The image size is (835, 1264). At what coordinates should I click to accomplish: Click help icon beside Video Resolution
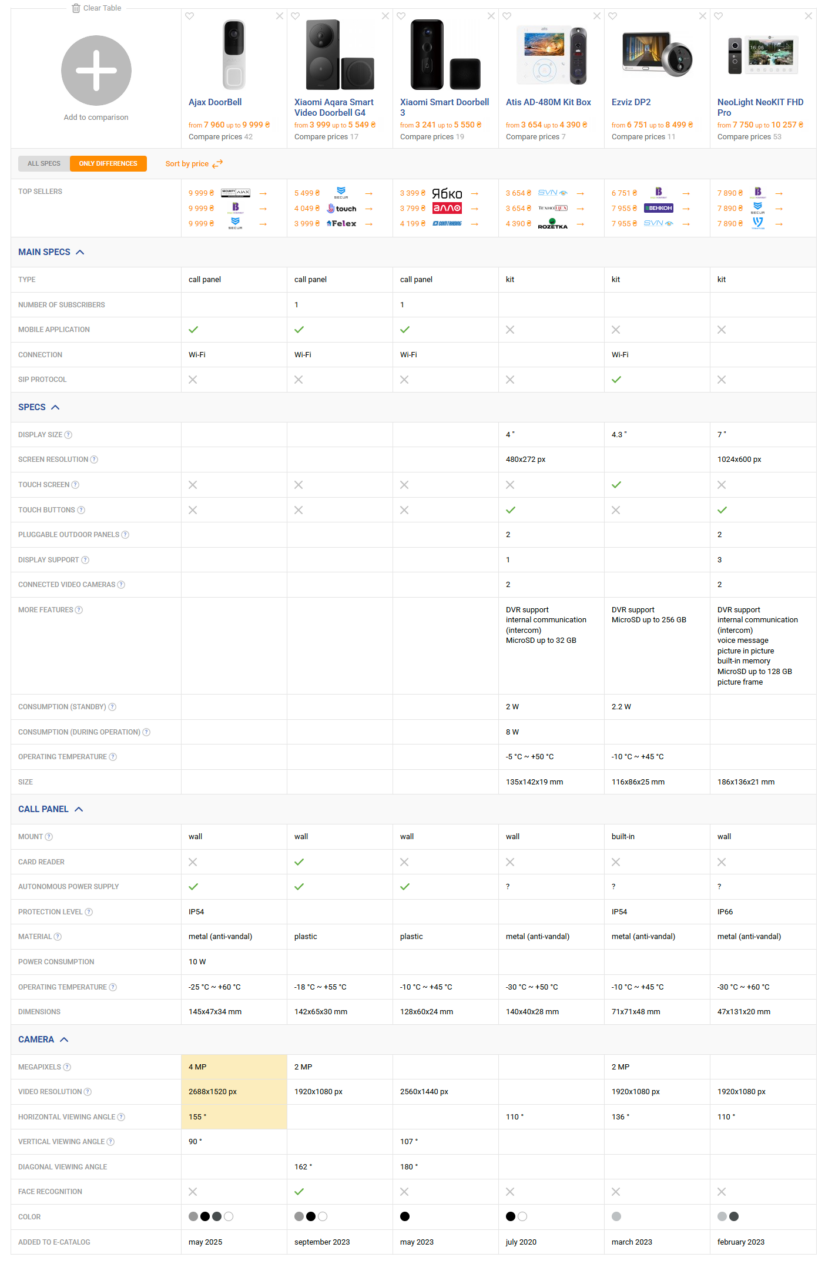(x=88, y=1092)
